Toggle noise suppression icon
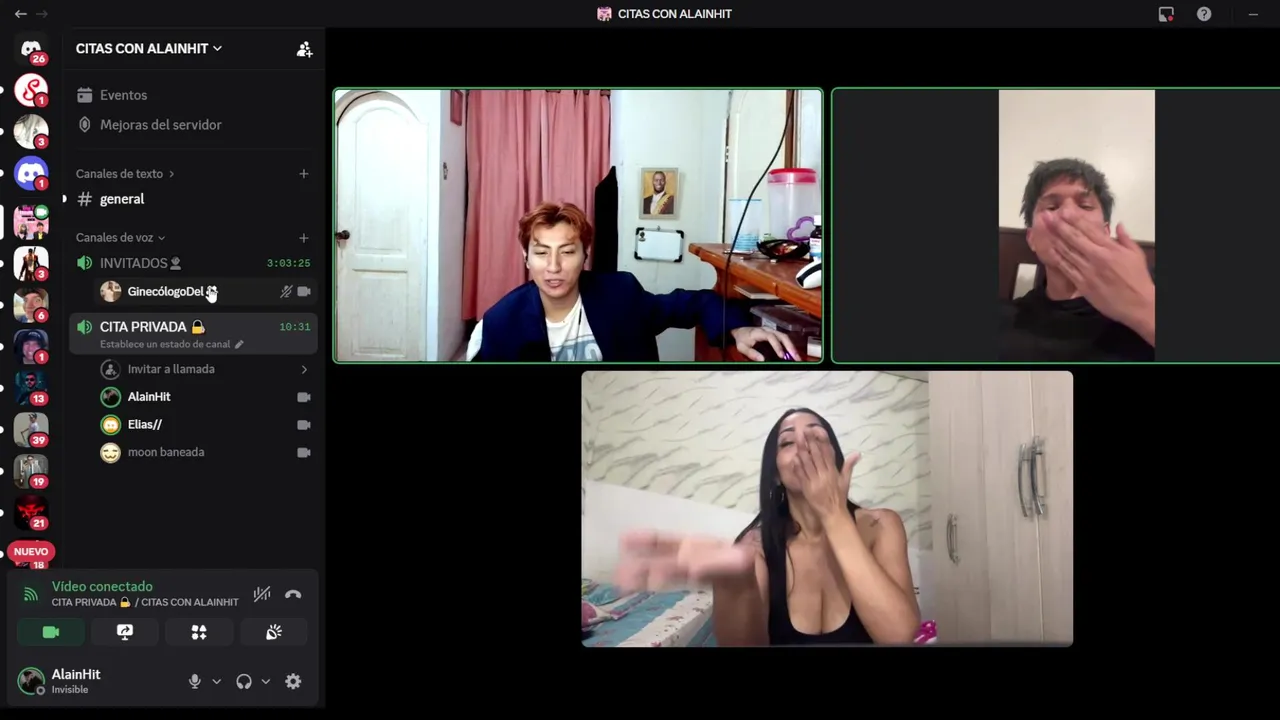 [x=261, y=594]
